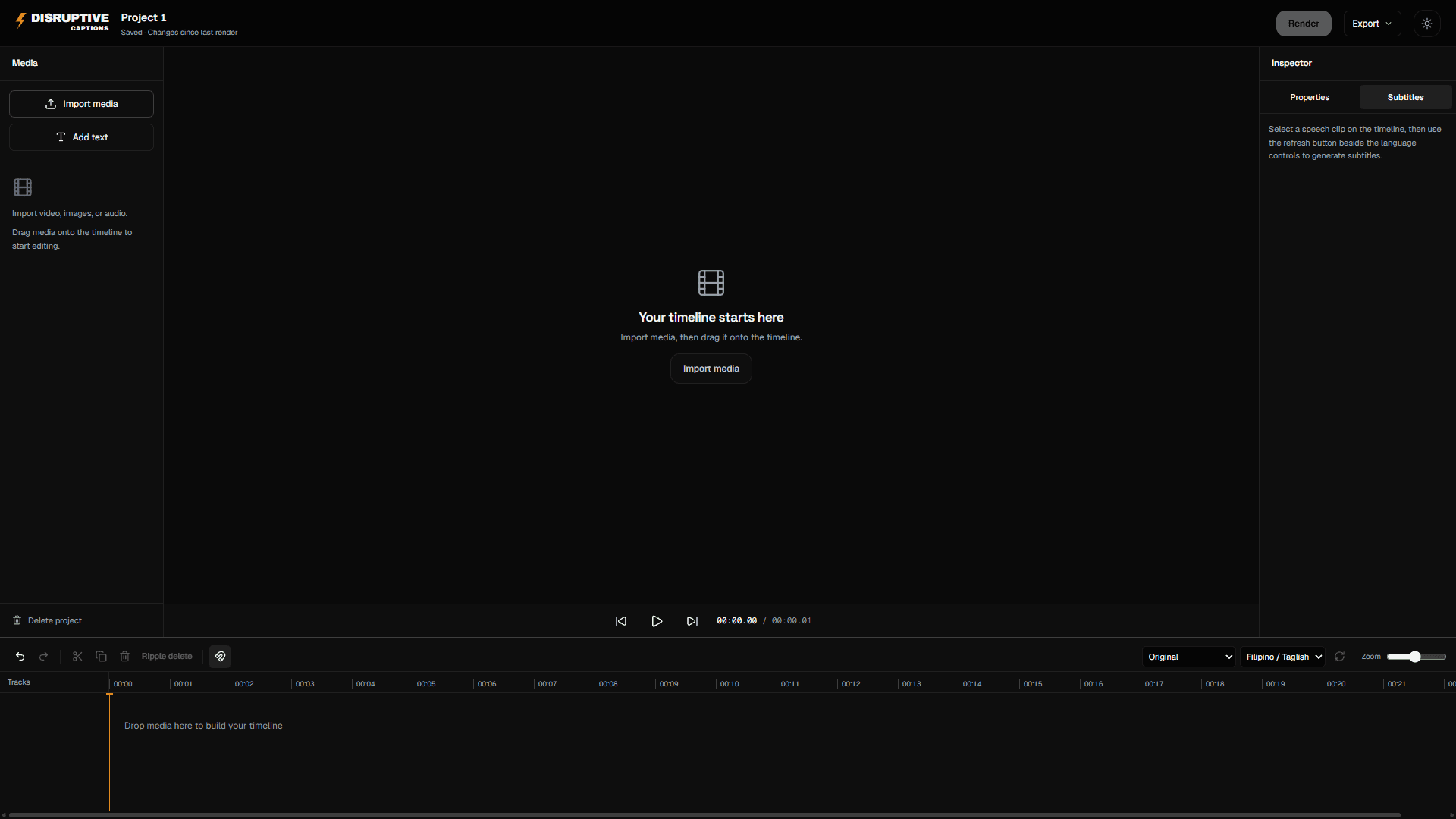Click the undo arrow icon

(x=20, y=657)
